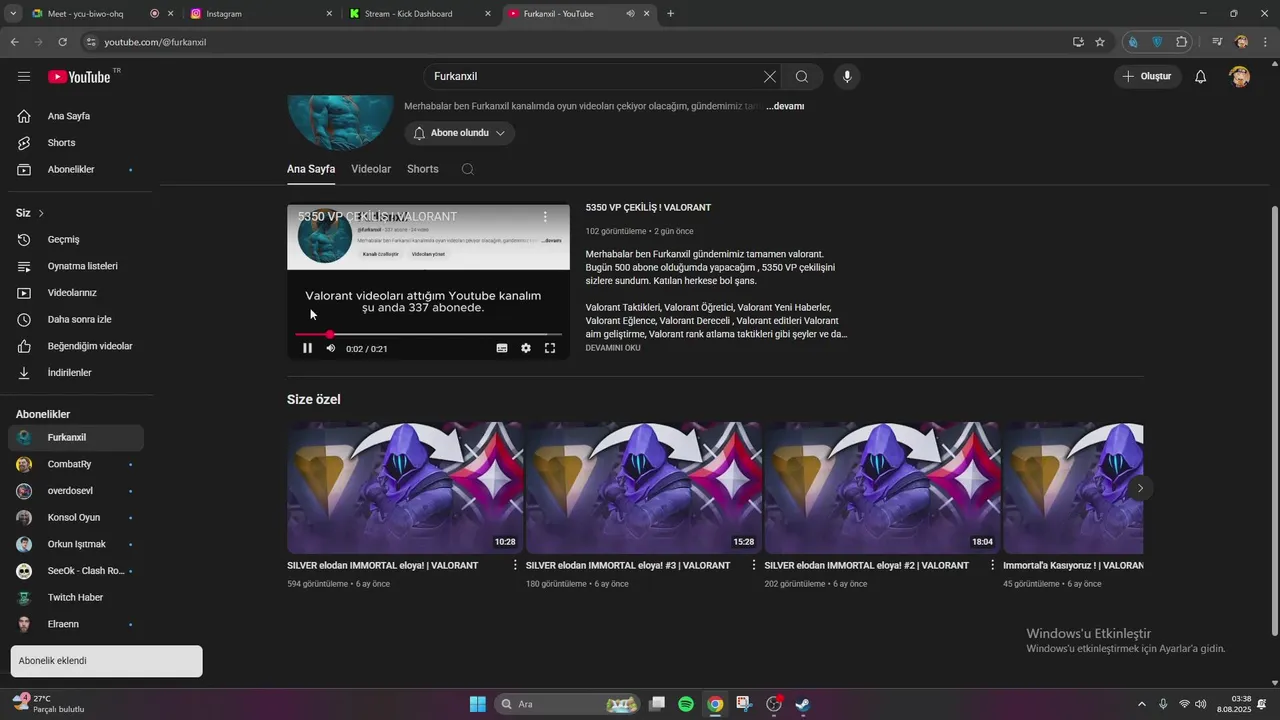This screenshot has width=1280, height=720.
Task: Open notifications bell in header
Action: point(1201,77)
